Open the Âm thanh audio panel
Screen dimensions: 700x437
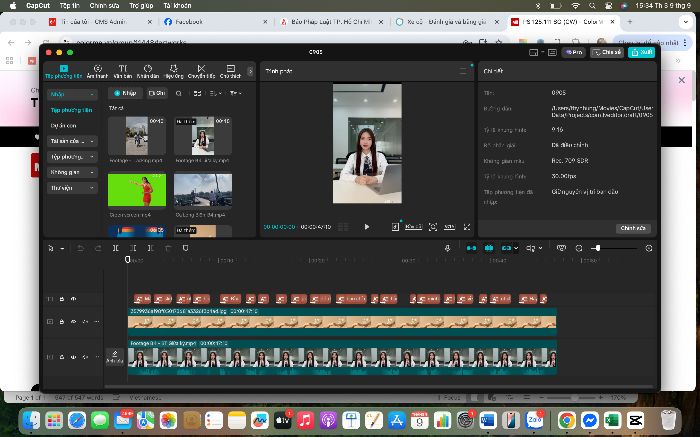tap(97, 71)
